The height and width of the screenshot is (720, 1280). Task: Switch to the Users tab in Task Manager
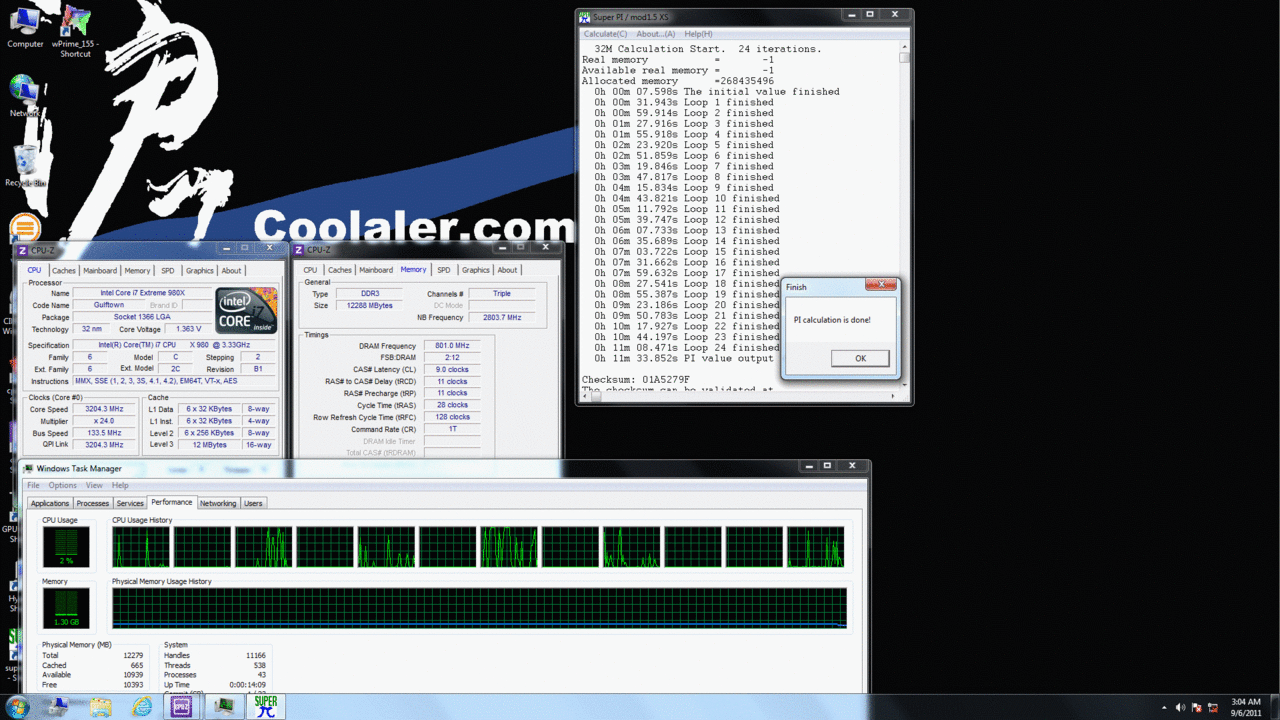(254, 503)
